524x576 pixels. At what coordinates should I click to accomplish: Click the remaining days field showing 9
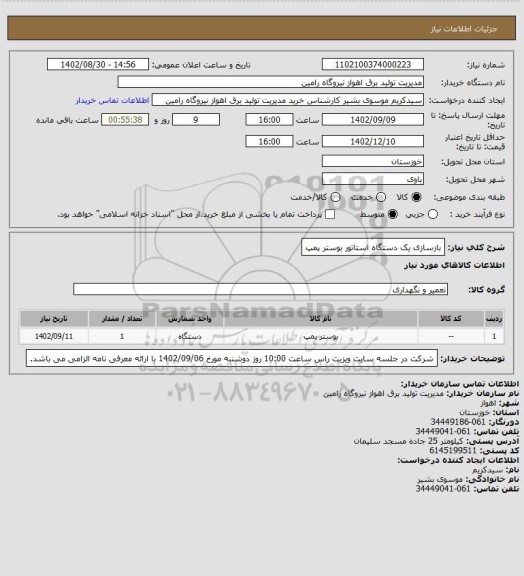196,120
